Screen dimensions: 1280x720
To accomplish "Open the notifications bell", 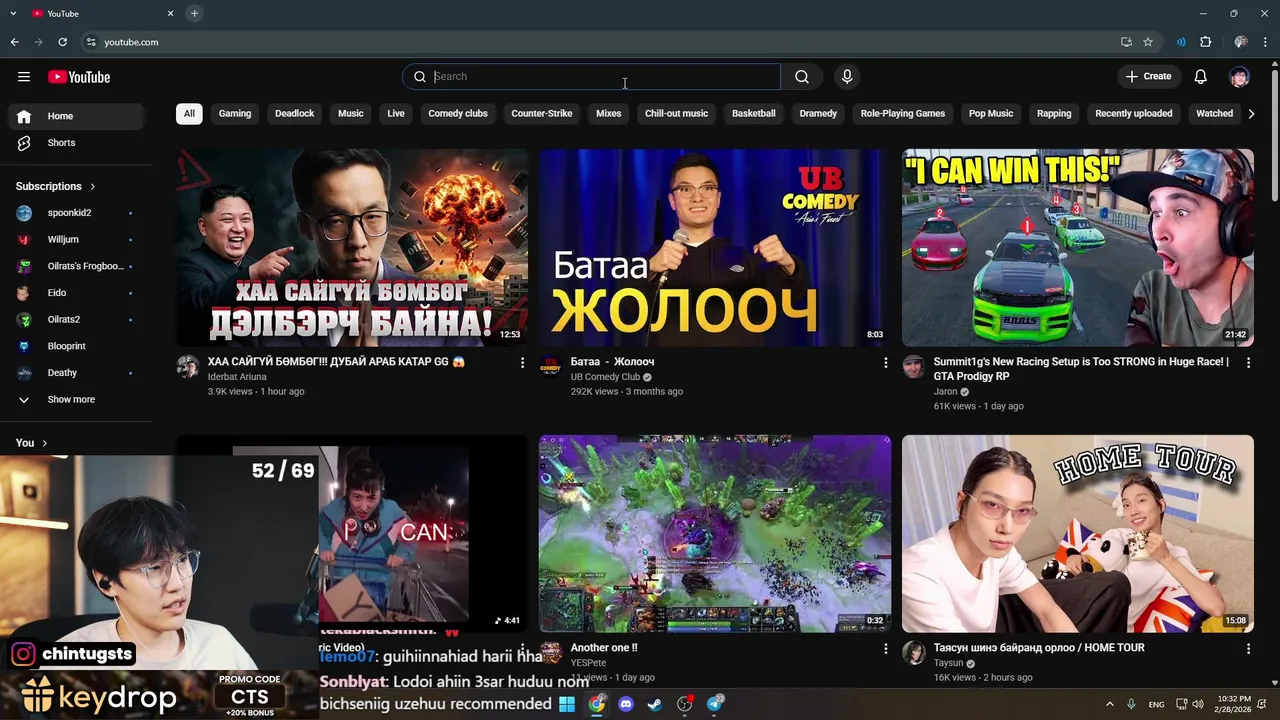I will 1201,77.
